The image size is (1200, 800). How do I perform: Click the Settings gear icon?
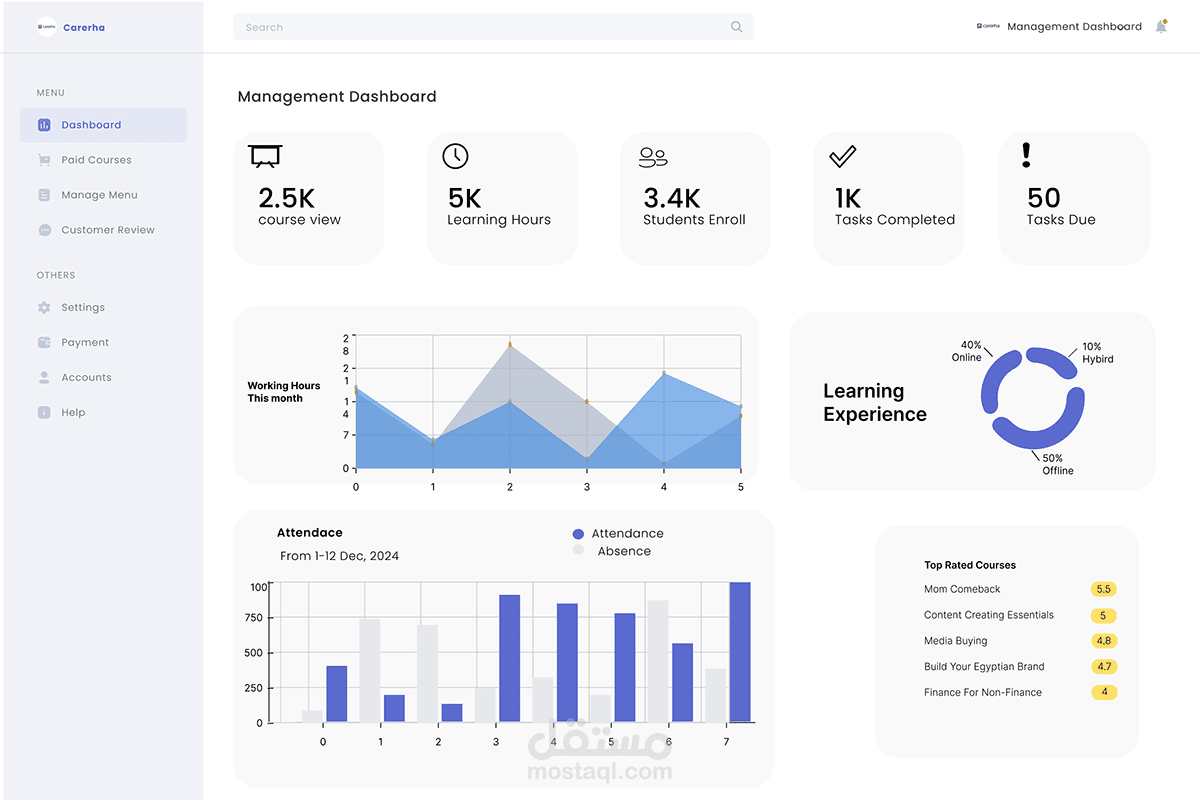tap(44, 308)
